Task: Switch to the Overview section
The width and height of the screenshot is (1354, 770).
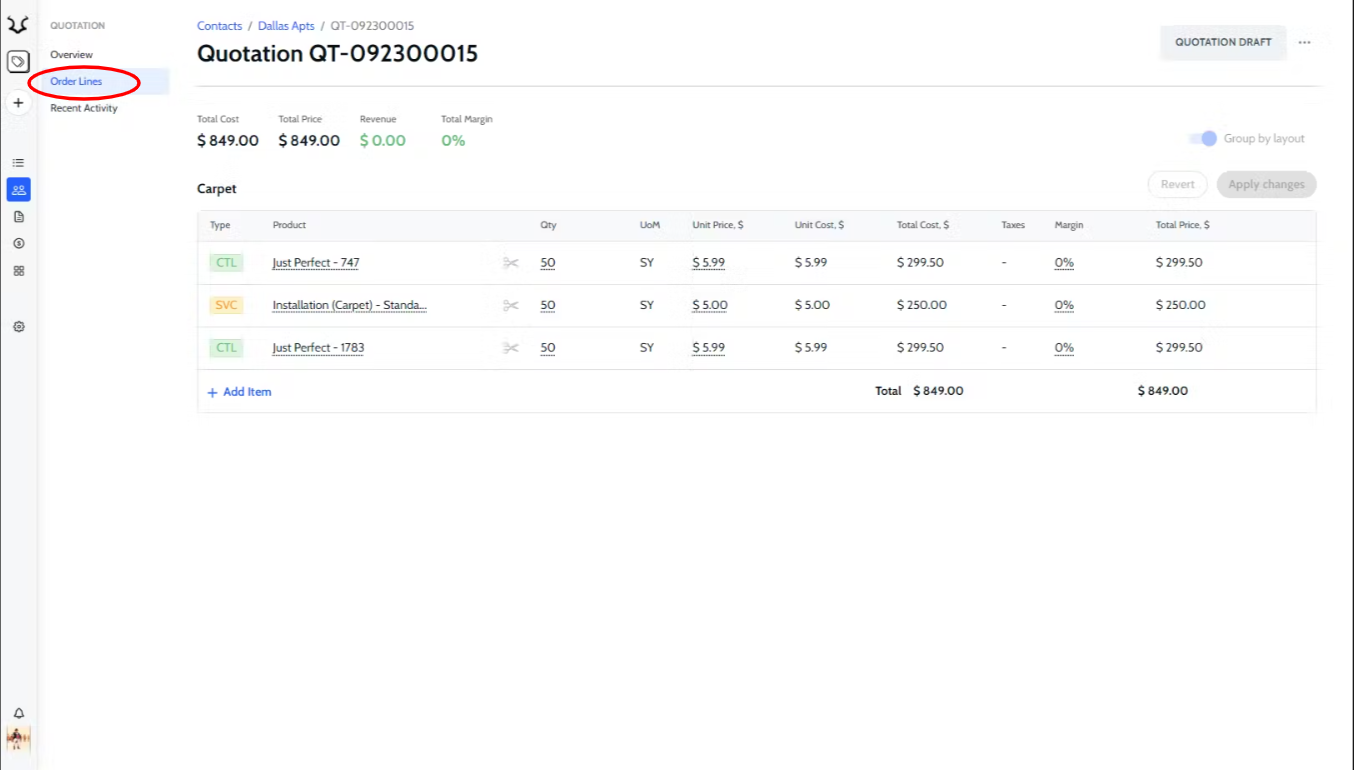Action: 71,55
